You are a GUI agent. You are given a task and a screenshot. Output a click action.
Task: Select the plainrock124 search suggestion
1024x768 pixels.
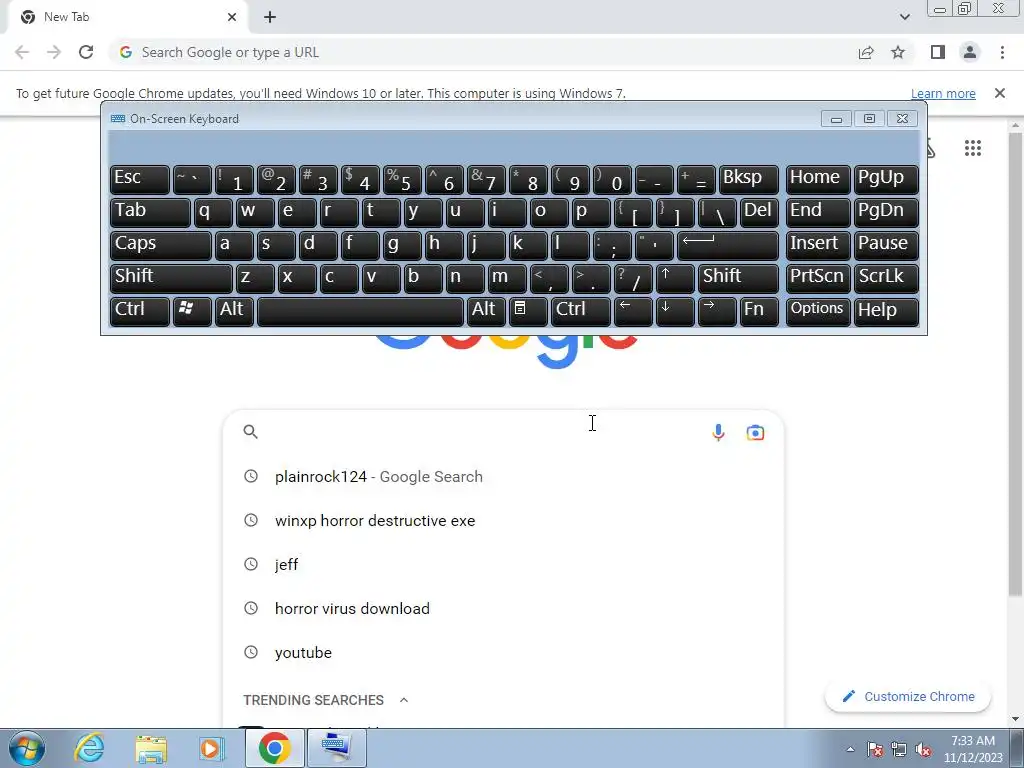503,477
